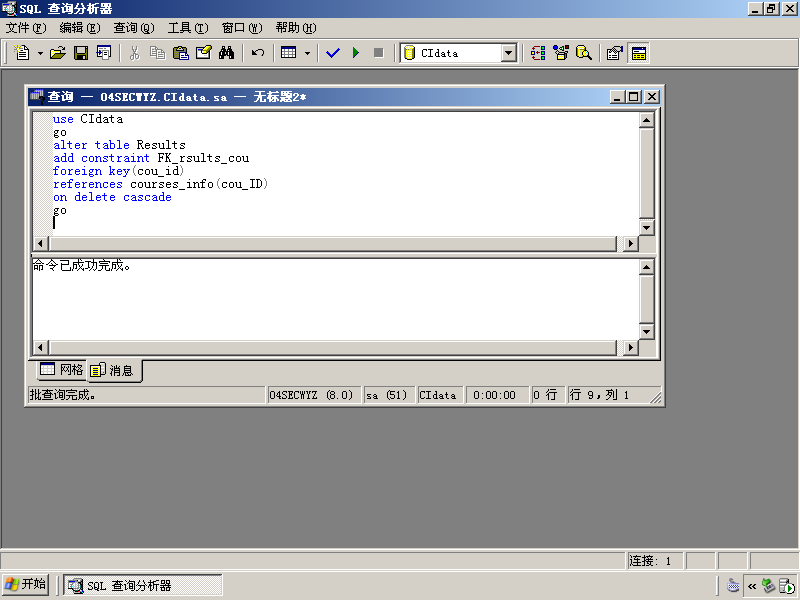Open the New Query dropdown arrow
The width and height of the screenshot is (800, 600).
pos(40,53)
